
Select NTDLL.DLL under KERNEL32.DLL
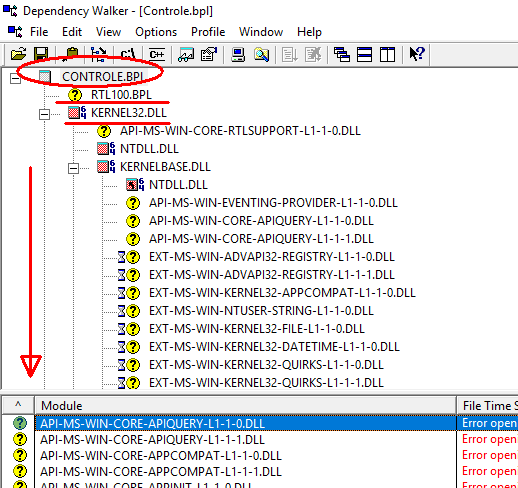pos(149,149)
